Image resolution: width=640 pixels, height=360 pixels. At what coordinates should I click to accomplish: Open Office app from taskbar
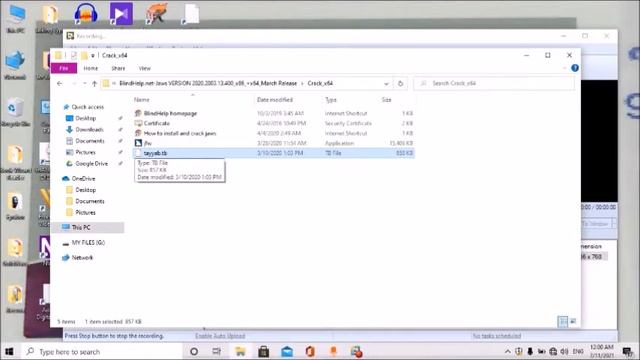click(310, 351)
